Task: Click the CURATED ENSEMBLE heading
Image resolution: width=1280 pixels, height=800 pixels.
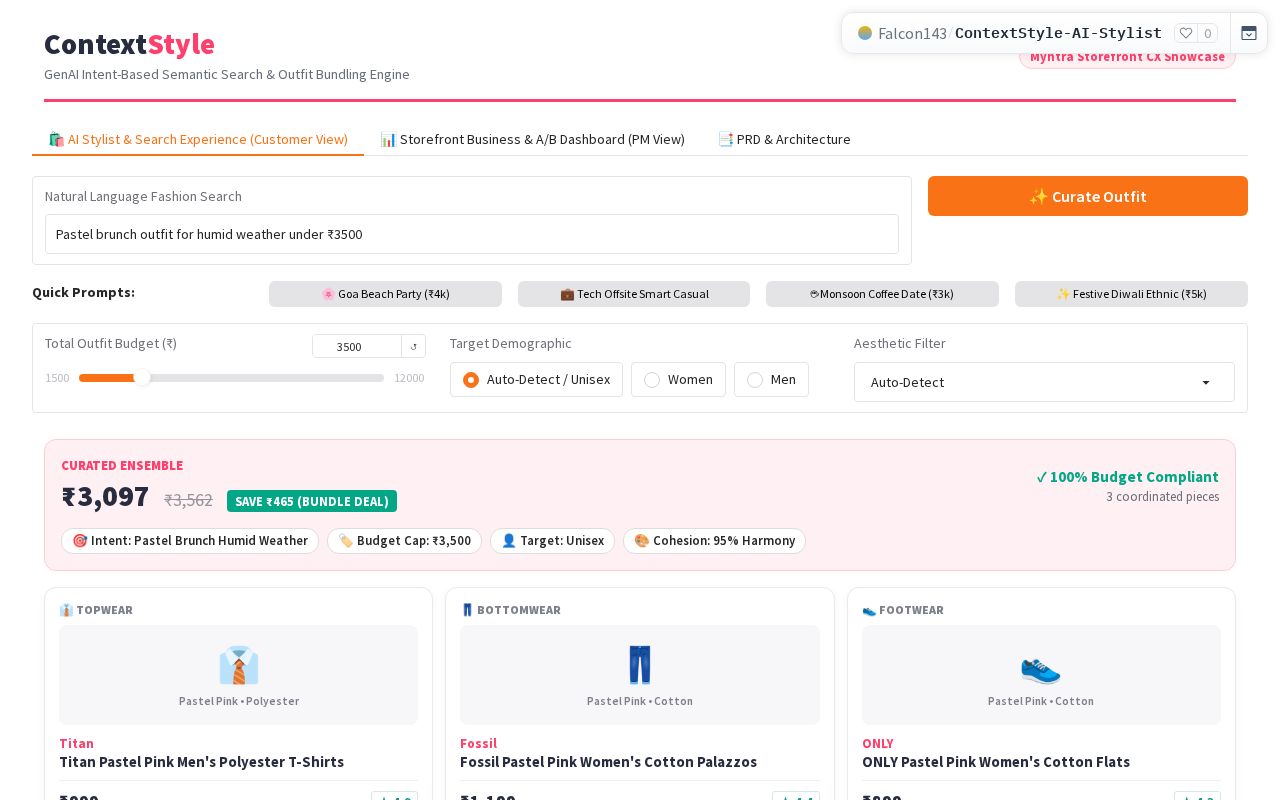Action: [x=122, y=466]
